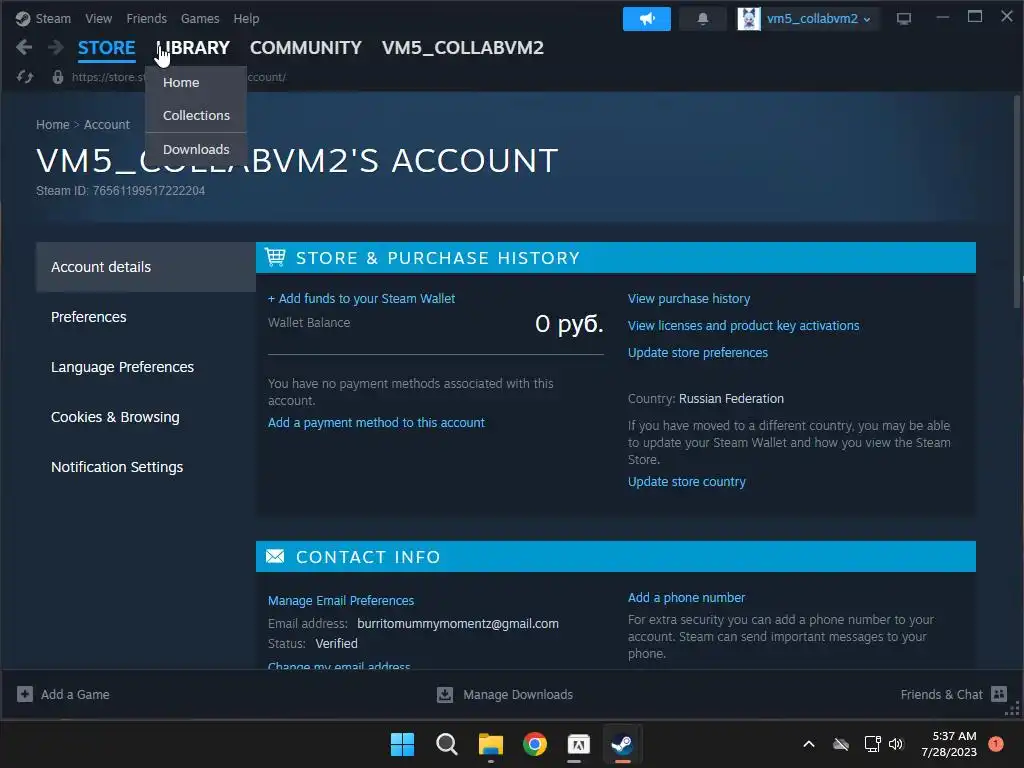Select Downloads in the Library dropdown
The width and height of the screenshot is (1024, 768).
196,149
